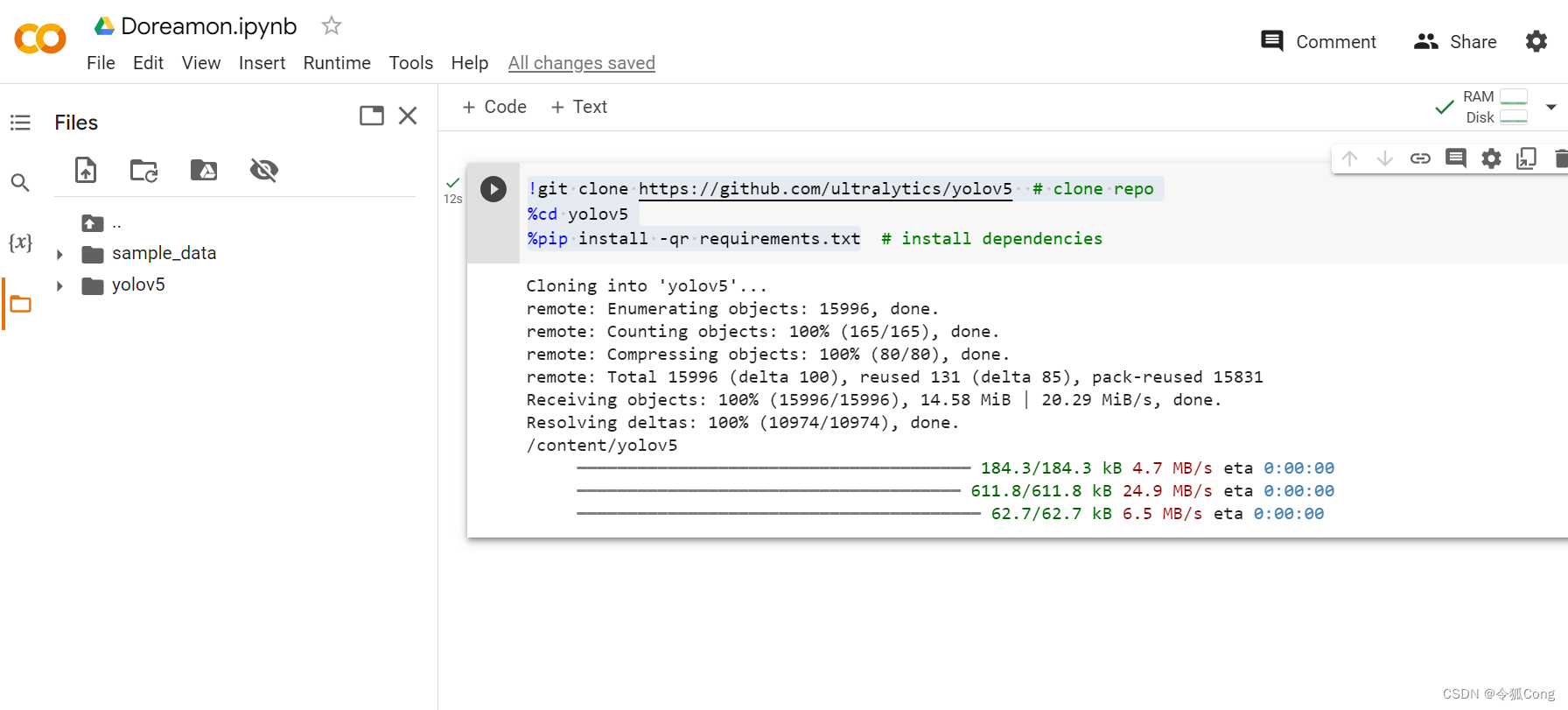Open the File menu
Viewport: 1568px width, 710px height.
pos(101,63)
